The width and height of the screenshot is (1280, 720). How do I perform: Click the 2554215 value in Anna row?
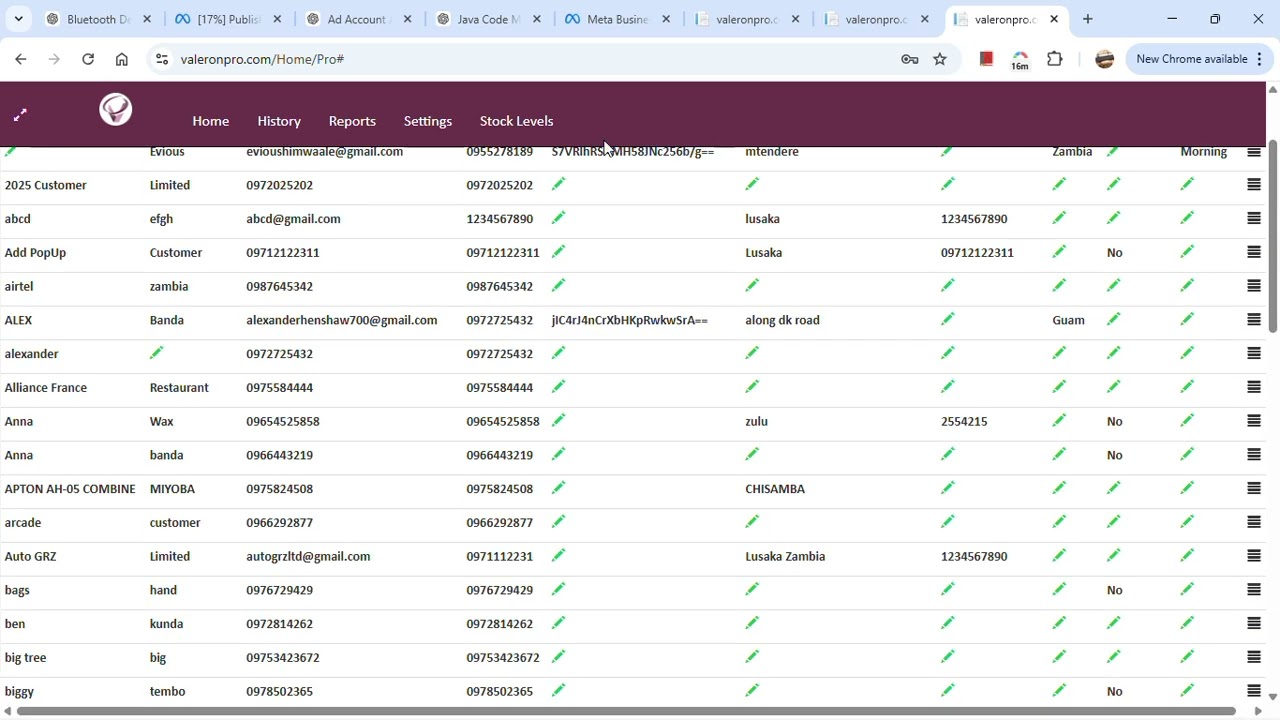[x=964, y=422]
